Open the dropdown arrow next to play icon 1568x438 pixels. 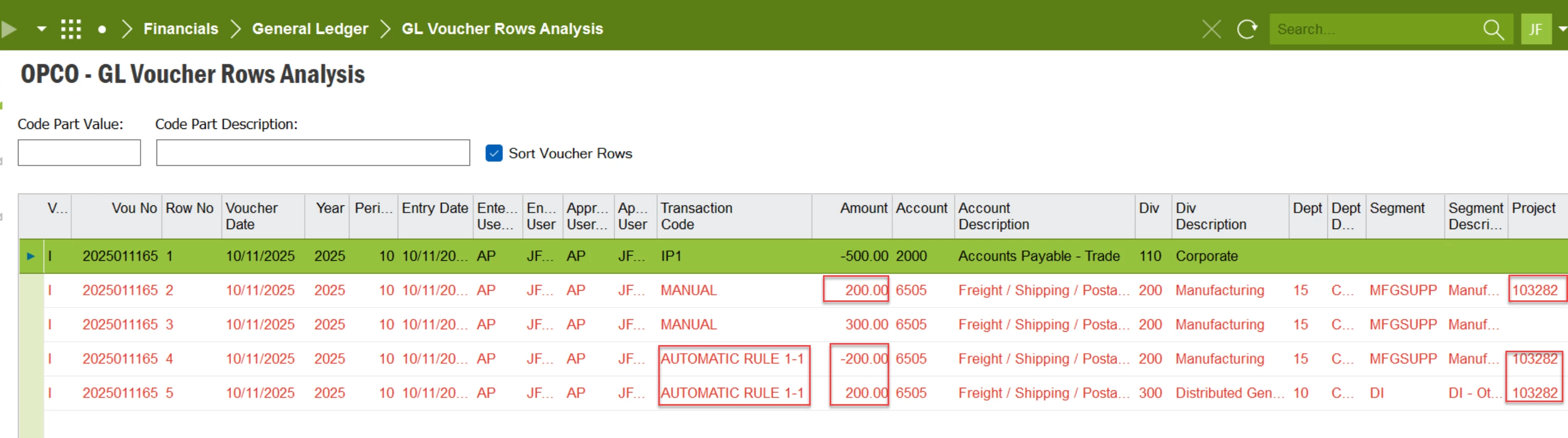42,29
